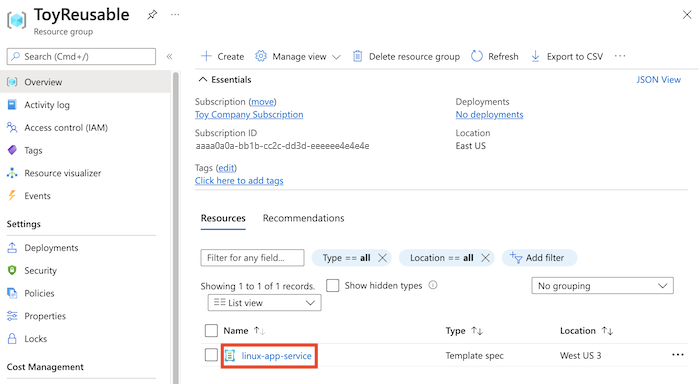
Task: Refresh the resource list
Action: (x=495, y=56)
